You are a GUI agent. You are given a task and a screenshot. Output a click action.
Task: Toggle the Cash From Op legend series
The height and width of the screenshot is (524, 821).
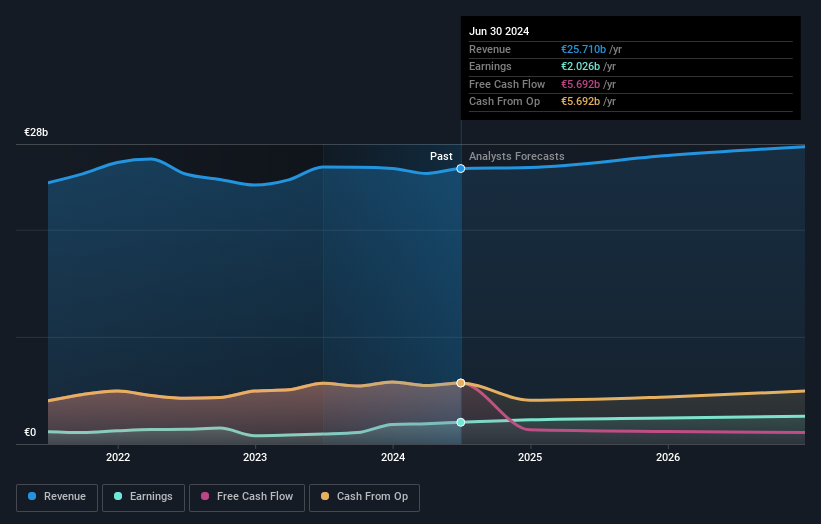[x=364, y=497]
